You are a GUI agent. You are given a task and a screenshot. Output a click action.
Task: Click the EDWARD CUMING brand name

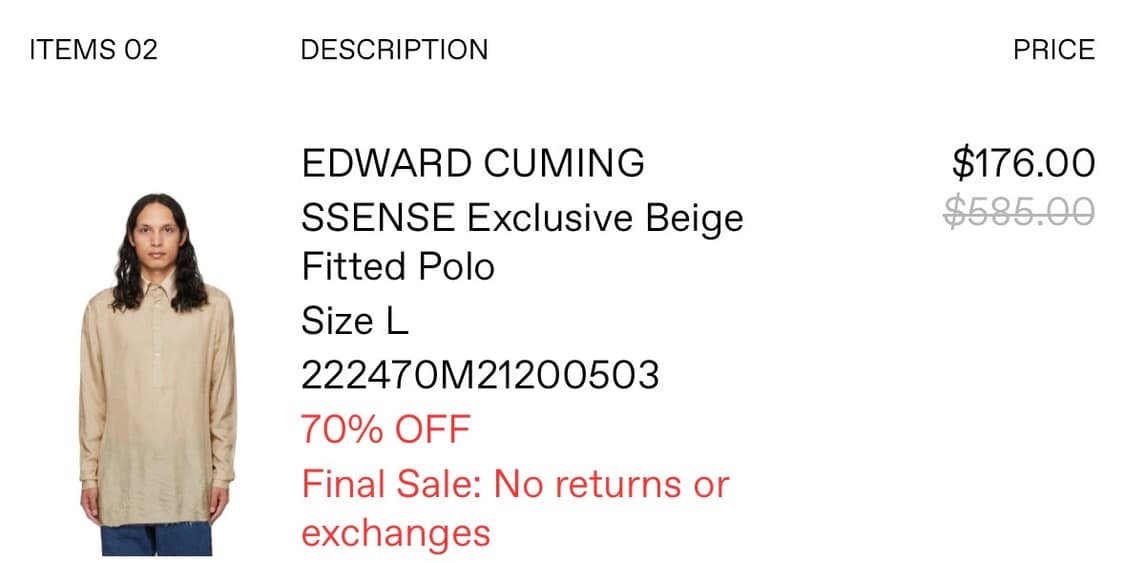[473, 163]
